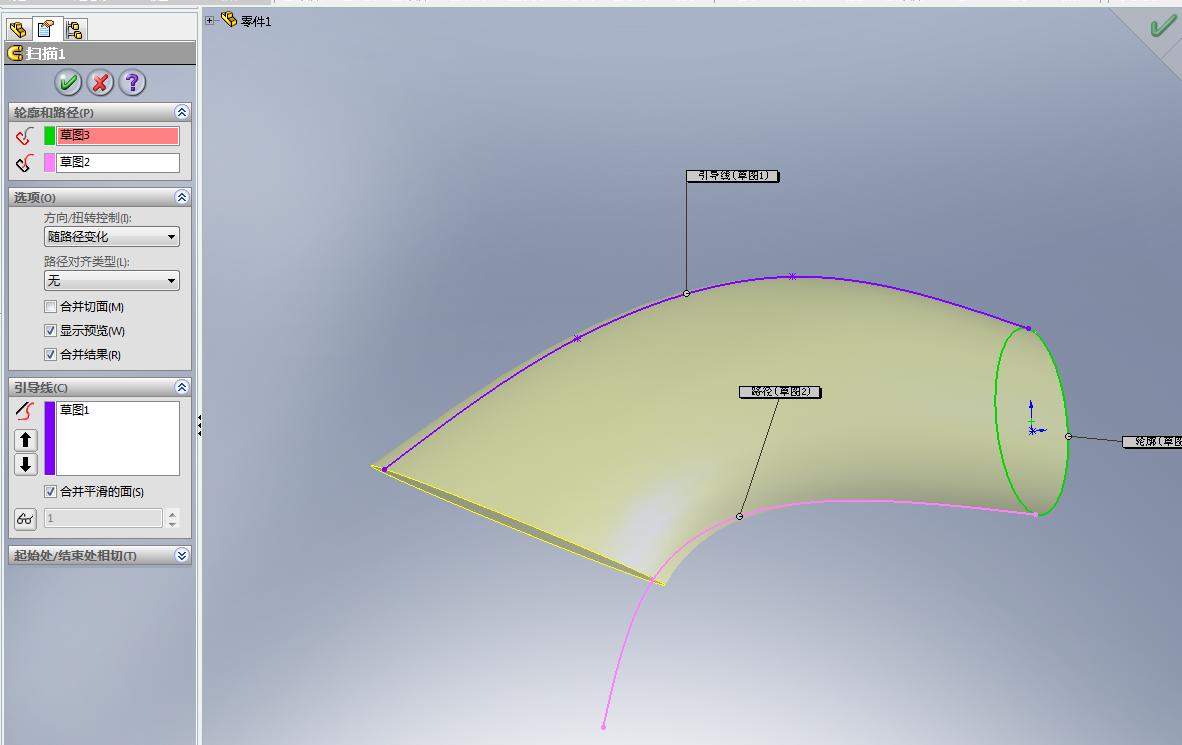Image resolution: width=1182 pixels, height=745 pixels.
Task: Open the 路径对齐类型 dropdown
Action: tap(112, 281)
